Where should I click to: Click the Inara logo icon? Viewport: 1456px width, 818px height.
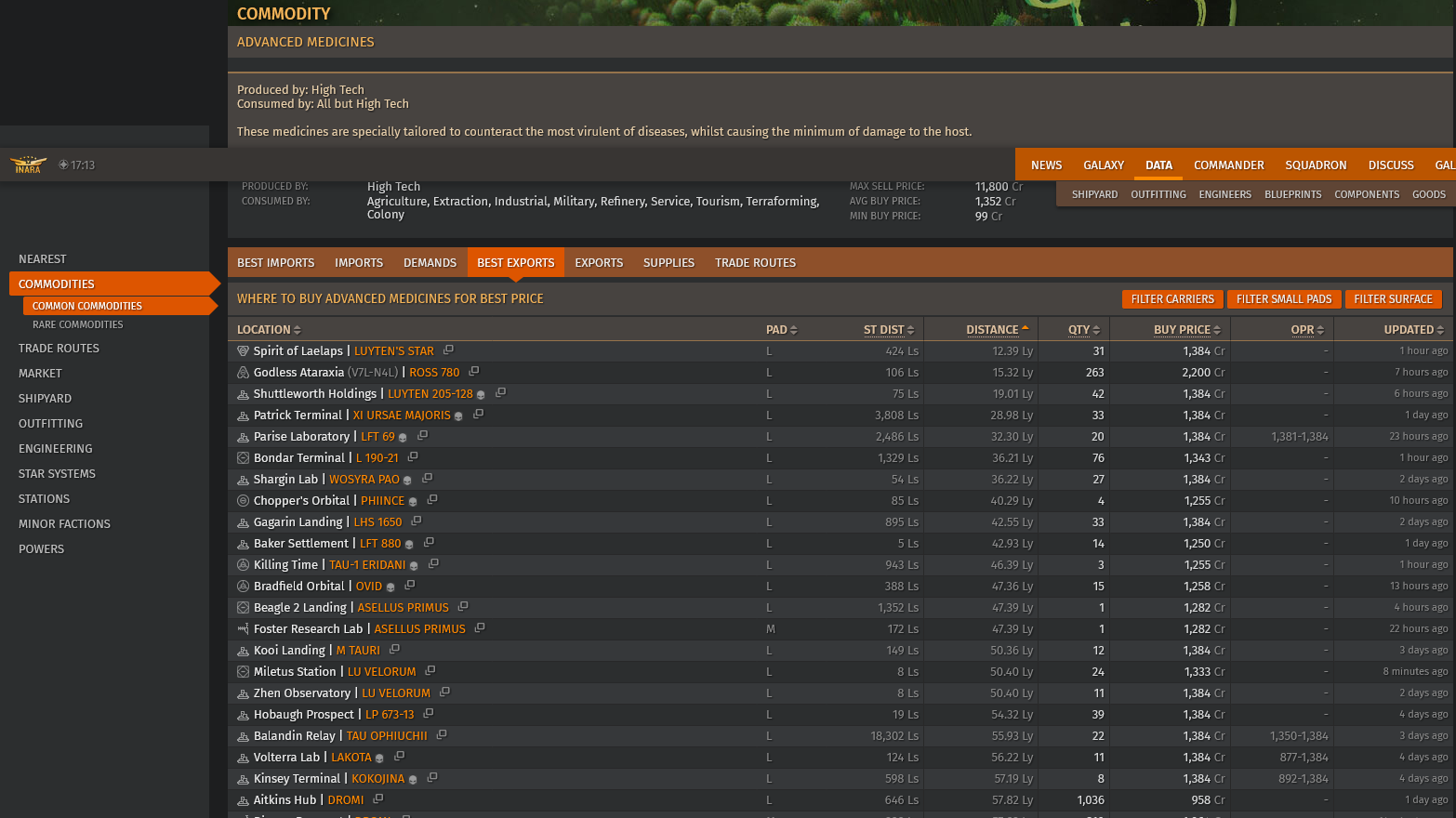coord(28,165)
